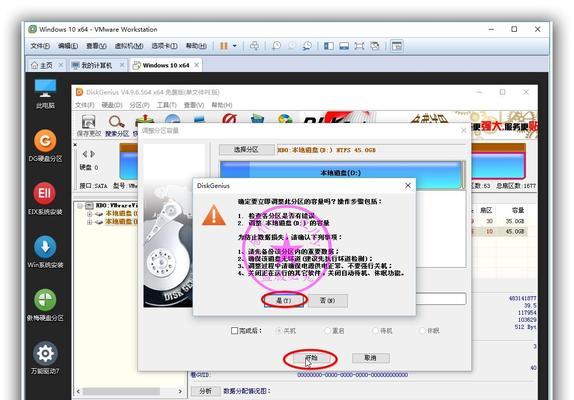Tick the 完成后 checkbox

235,331
